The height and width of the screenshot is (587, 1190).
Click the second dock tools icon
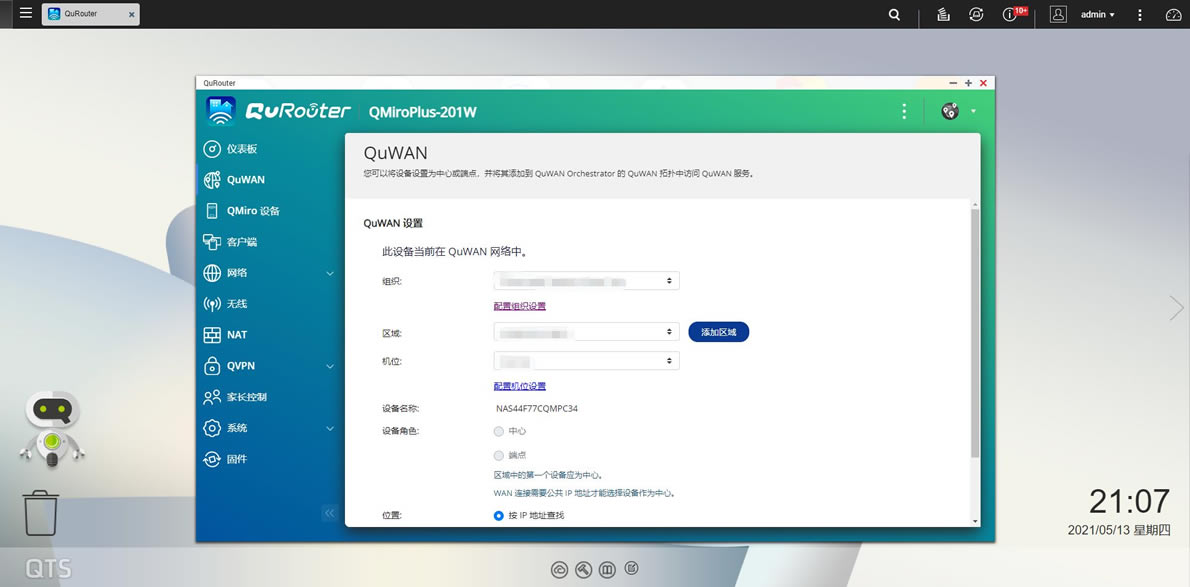click(x=583, y=569)
